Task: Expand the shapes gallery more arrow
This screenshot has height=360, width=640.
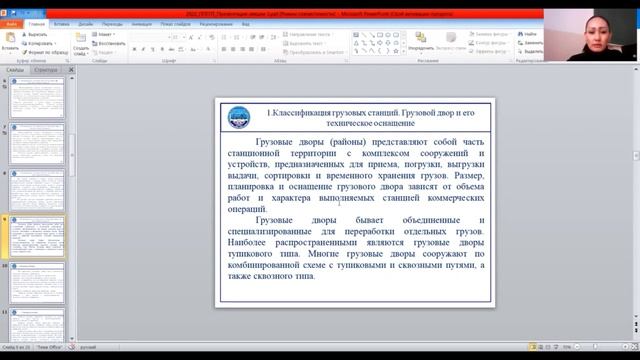Action: click(x=404, y=51)
